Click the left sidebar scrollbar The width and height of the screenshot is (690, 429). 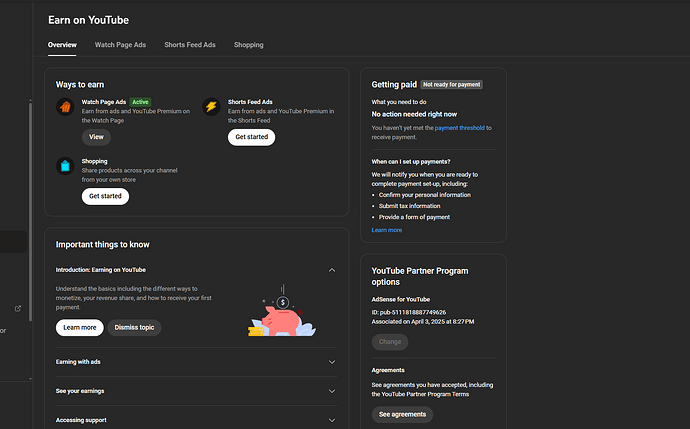click(x=30, y=211)
